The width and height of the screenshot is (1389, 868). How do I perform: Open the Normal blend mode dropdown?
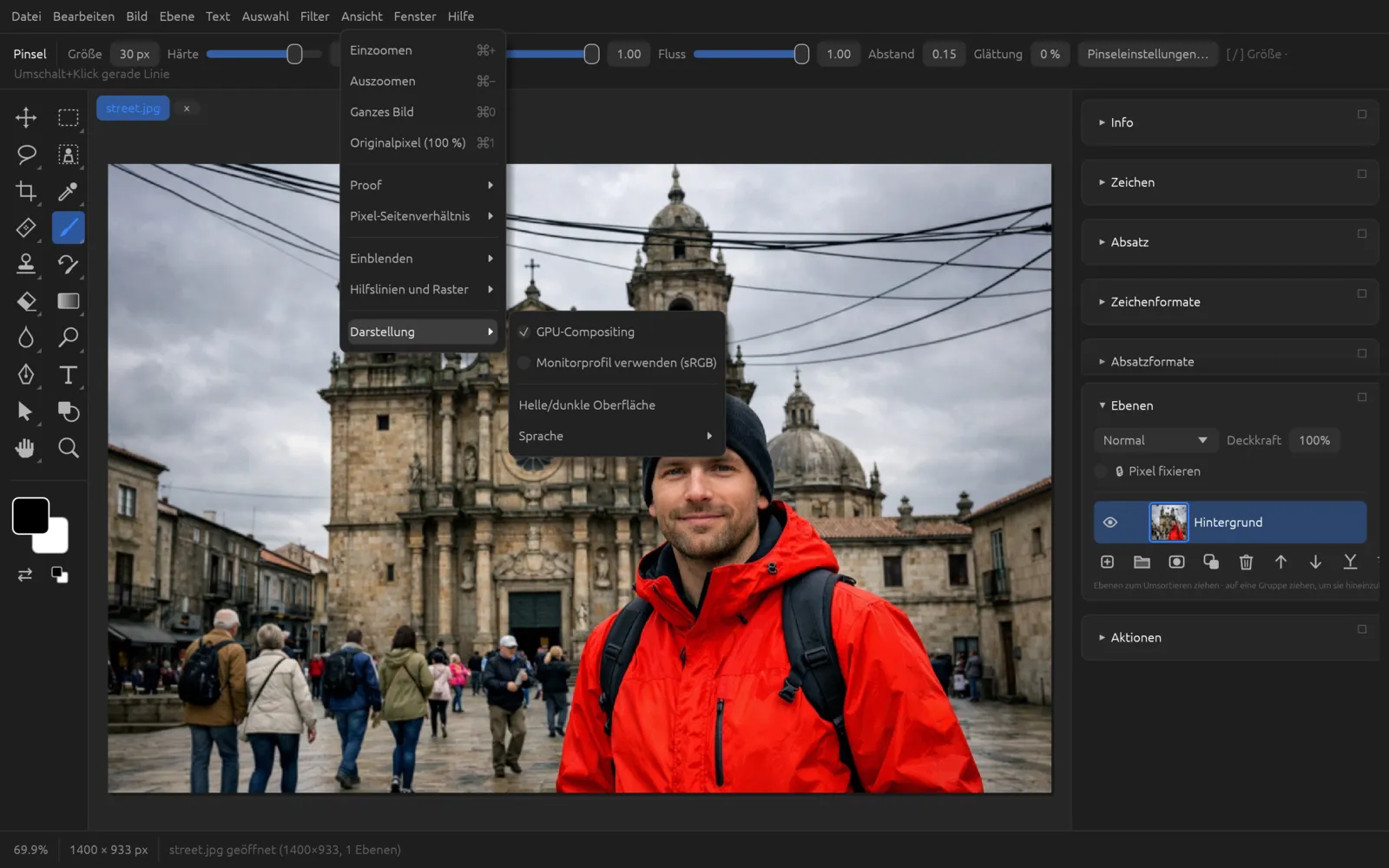[1155, 441]
